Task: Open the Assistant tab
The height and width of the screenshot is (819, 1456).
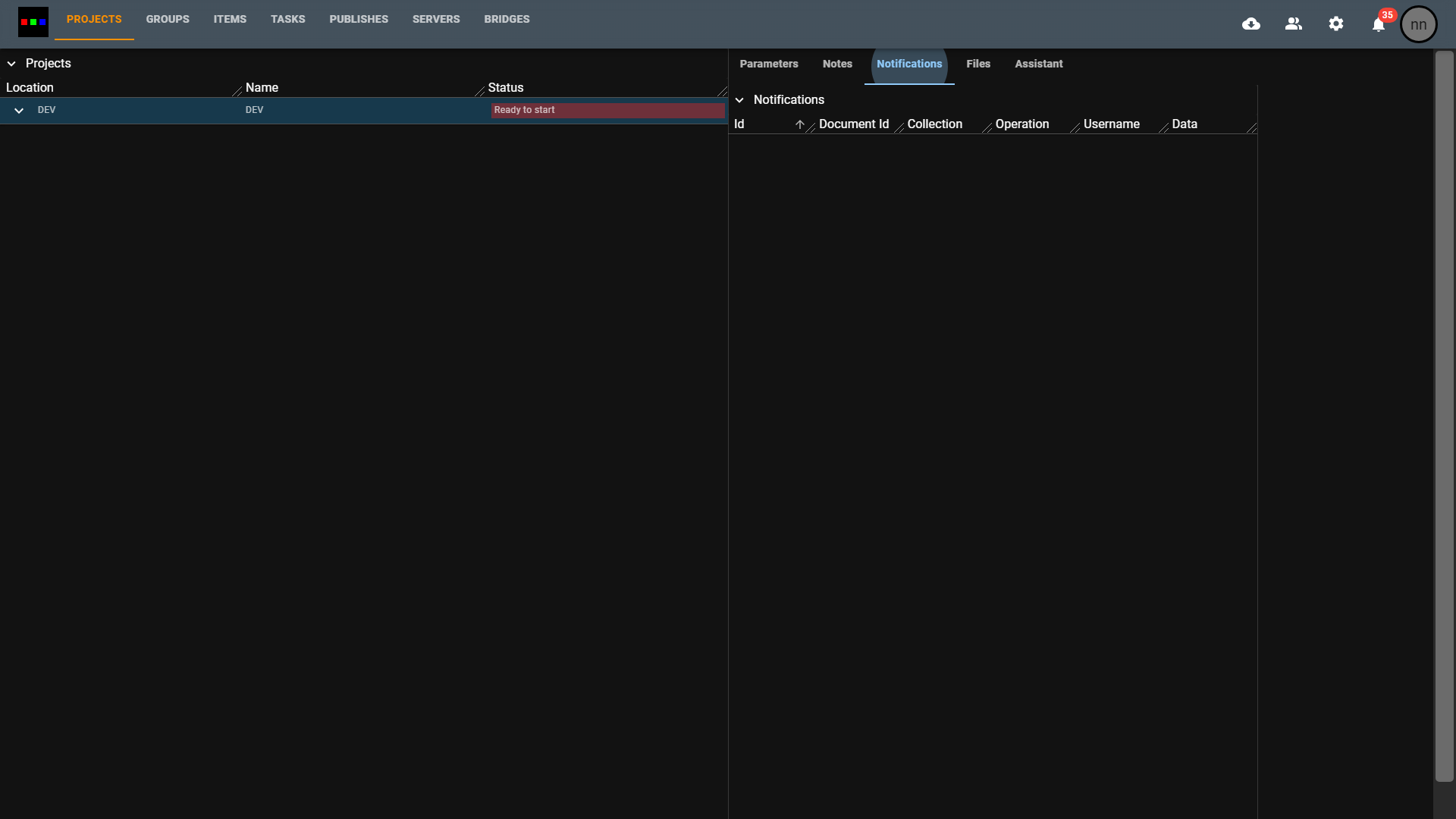Action: pos(1038,64)
